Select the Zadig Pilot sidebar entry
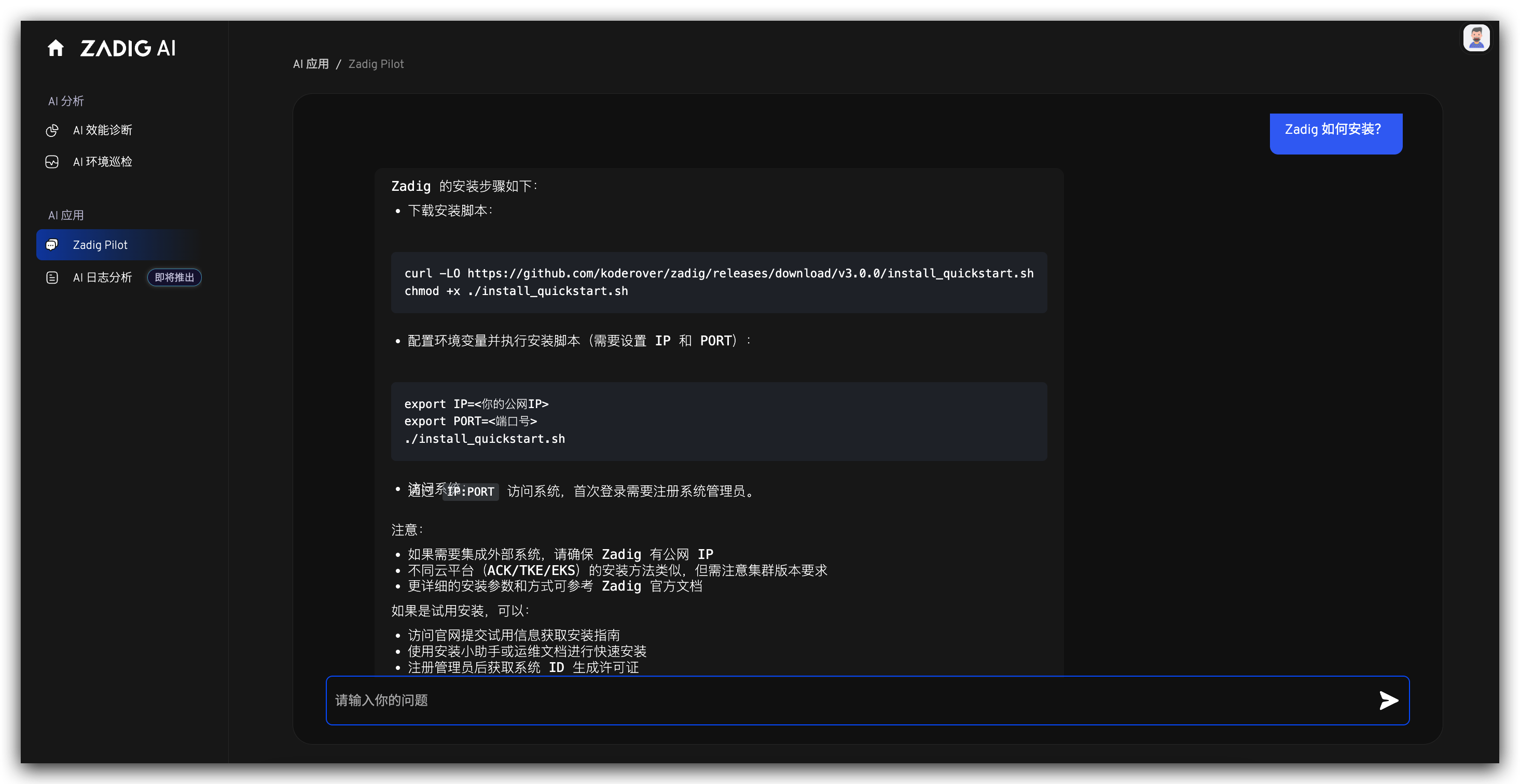This screenshot has width=1520, height=784. (x=100, y=245)
